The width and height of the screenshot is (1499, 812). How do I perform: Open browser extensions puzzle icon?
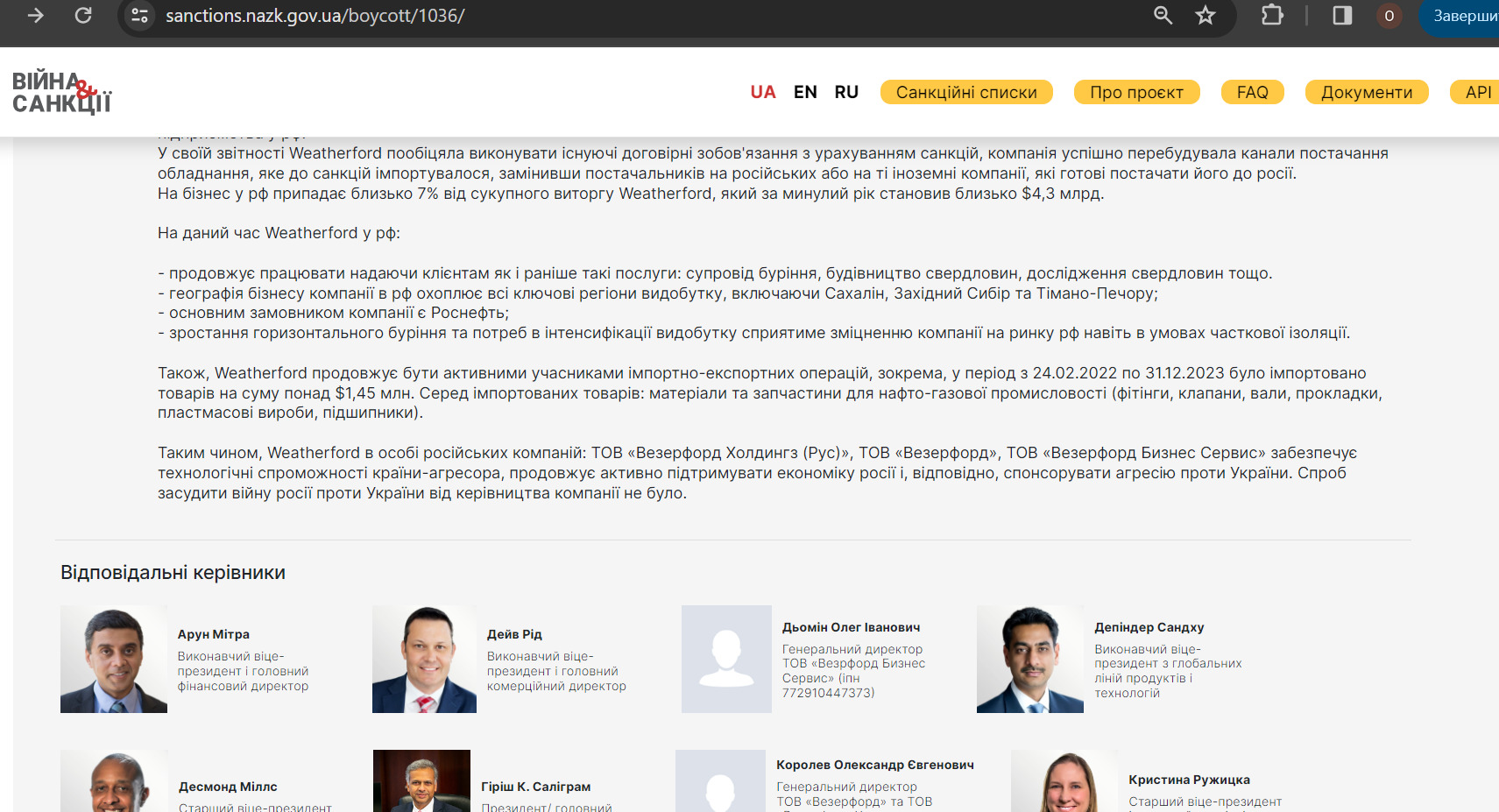pos(1272,16)
